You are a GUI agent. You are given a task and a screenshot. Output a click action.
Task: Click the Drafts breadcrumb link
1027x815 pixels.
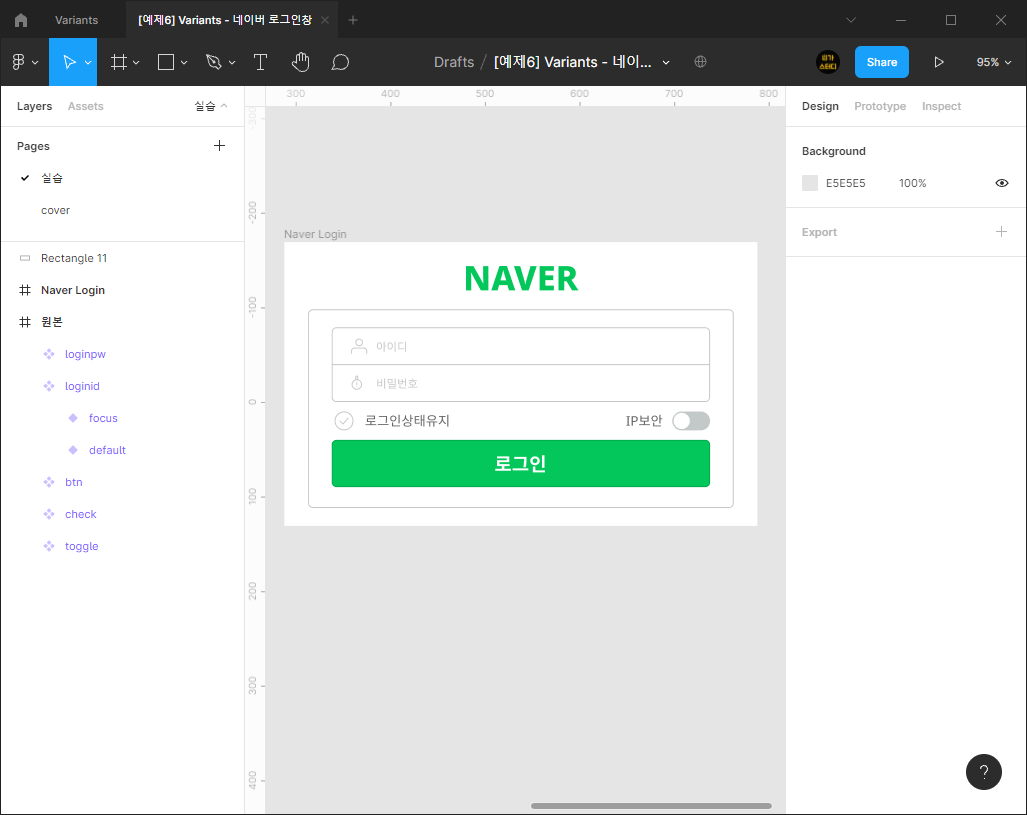point(454,62)
